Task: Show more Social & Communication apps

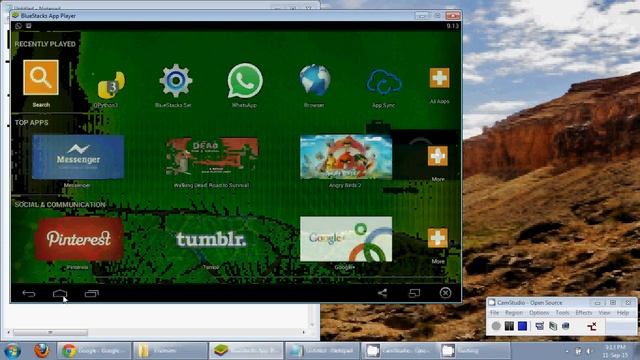Action: [x=438, y=238]
